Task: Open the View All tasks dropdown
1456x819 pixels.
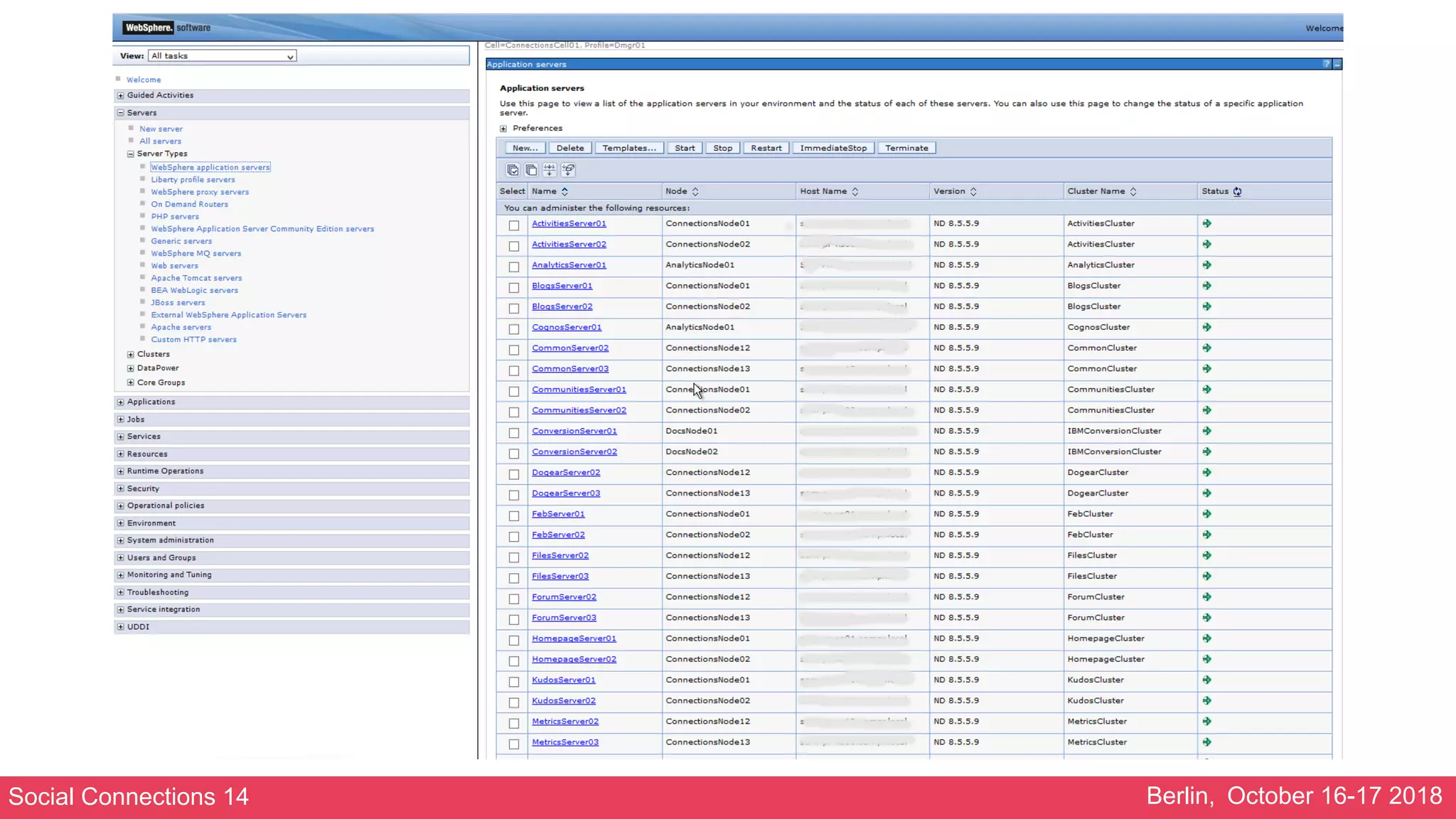Action: [x=222, y=56]
